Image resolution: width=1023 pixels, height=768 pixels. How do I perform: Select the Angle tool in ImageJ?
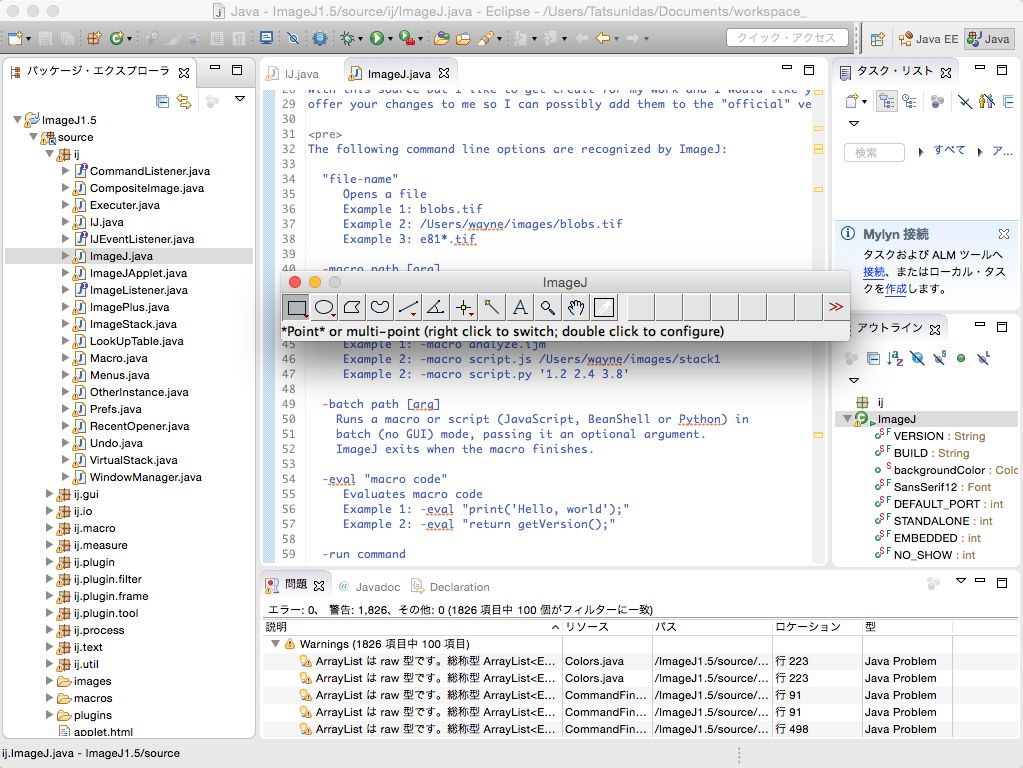click(436, 307)
